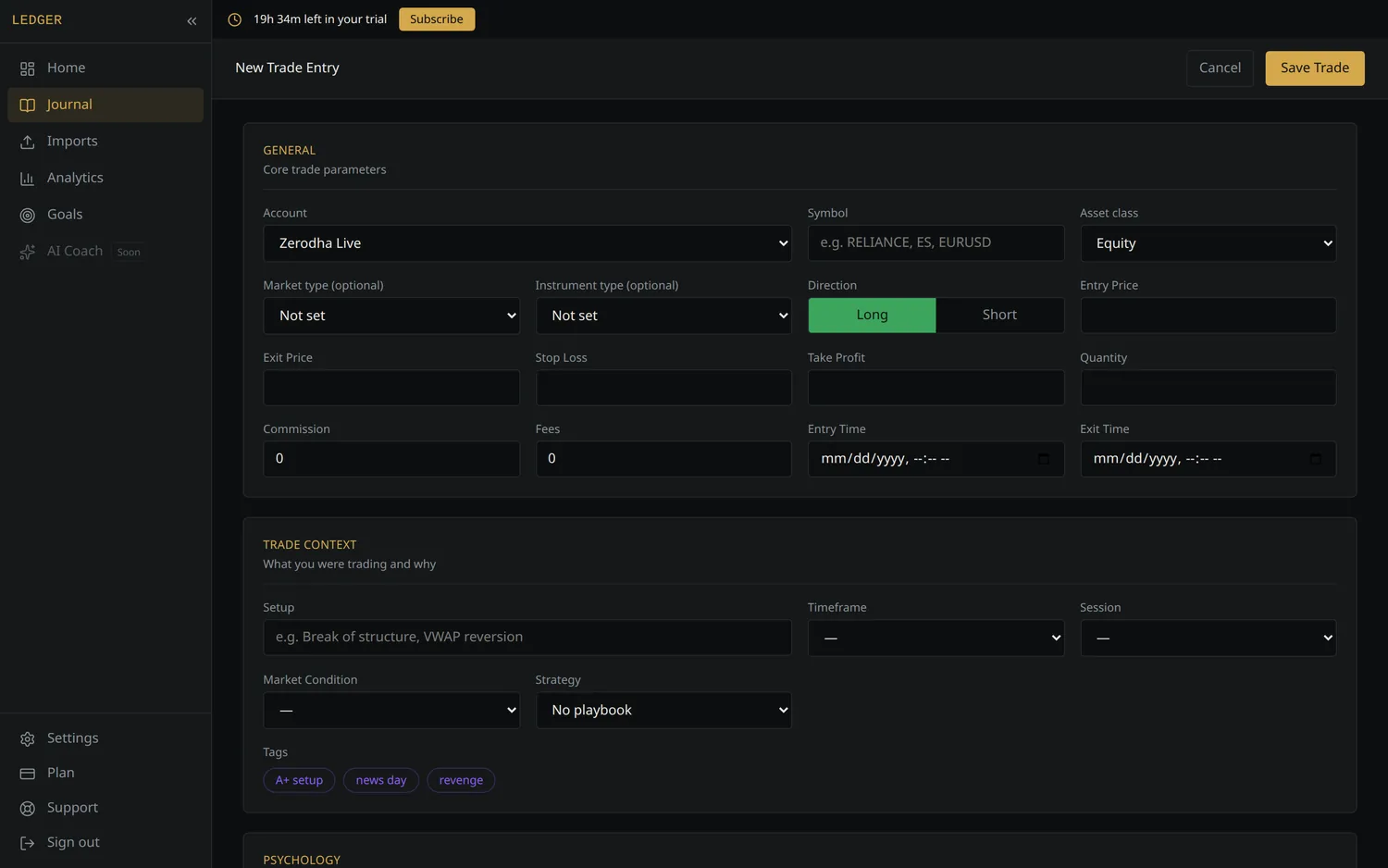Open the Market type dropdown

pyautogui.click(x=391, y=316)
